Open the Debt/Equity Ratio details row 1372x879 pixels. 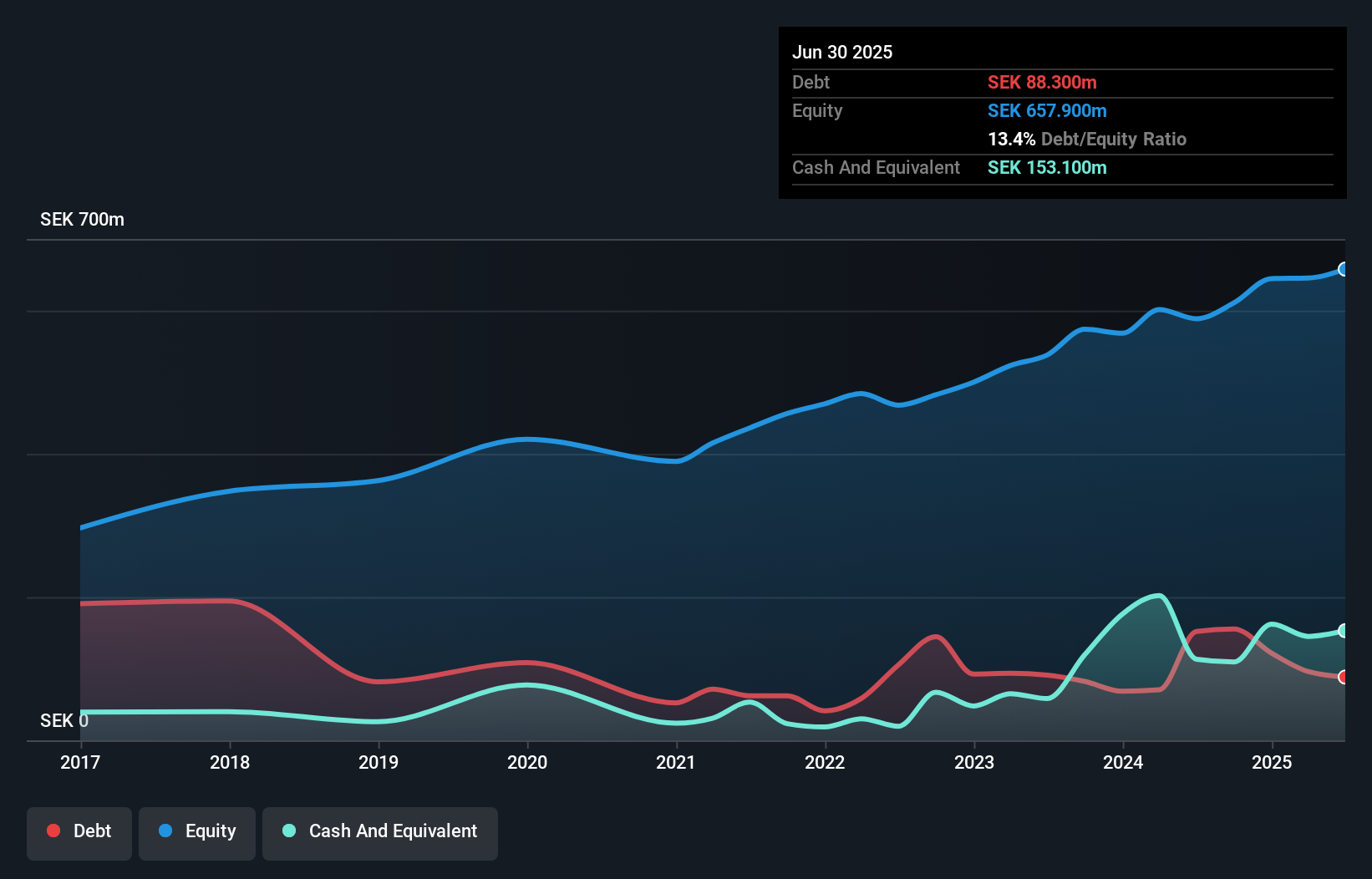tap(1087, 140)
